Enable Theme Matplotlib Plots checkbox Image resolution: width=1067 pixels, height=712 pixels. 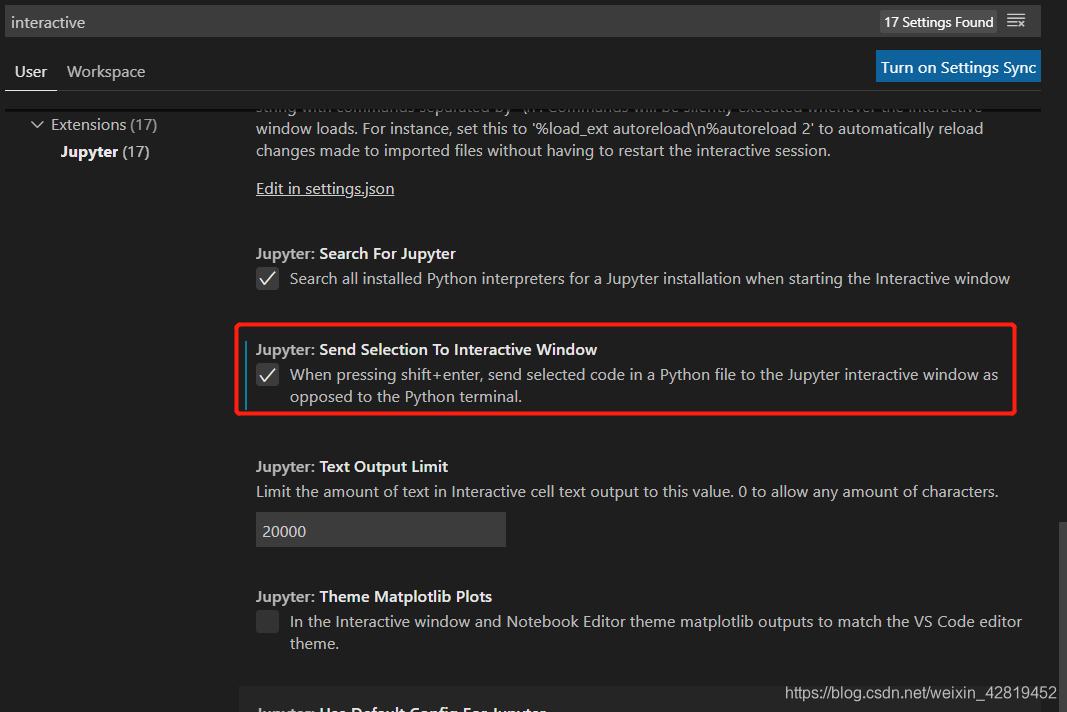click(x=267, y=621)
